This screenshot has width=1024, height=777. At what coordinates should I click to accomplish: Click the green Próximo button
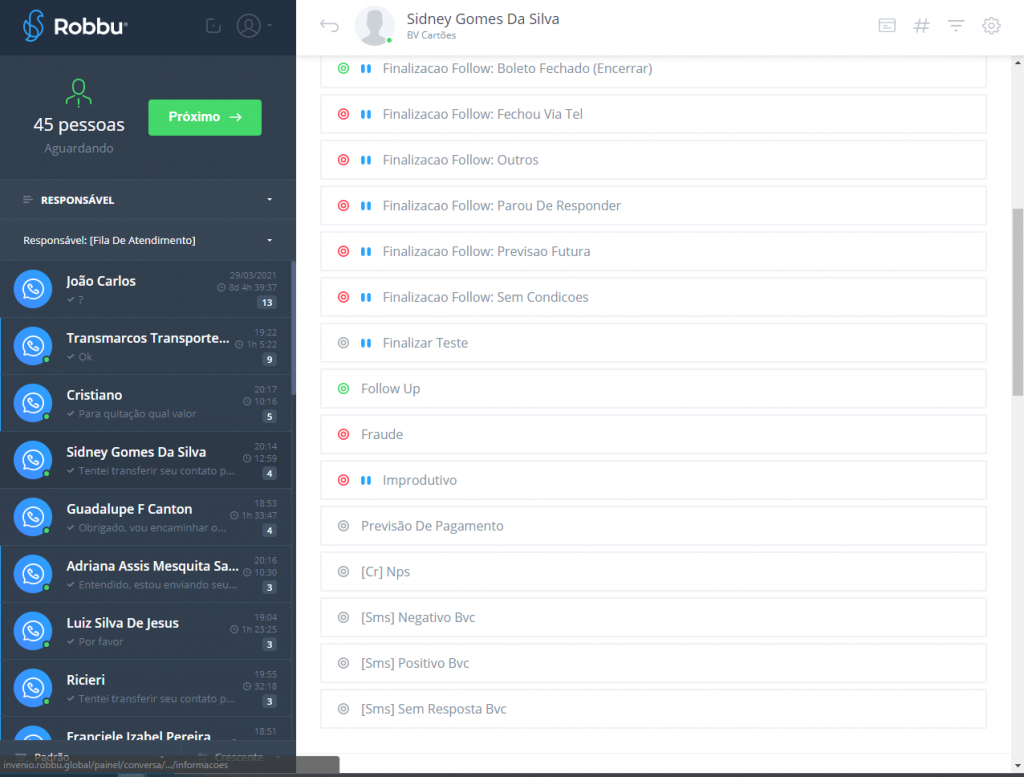click(205, 117)
